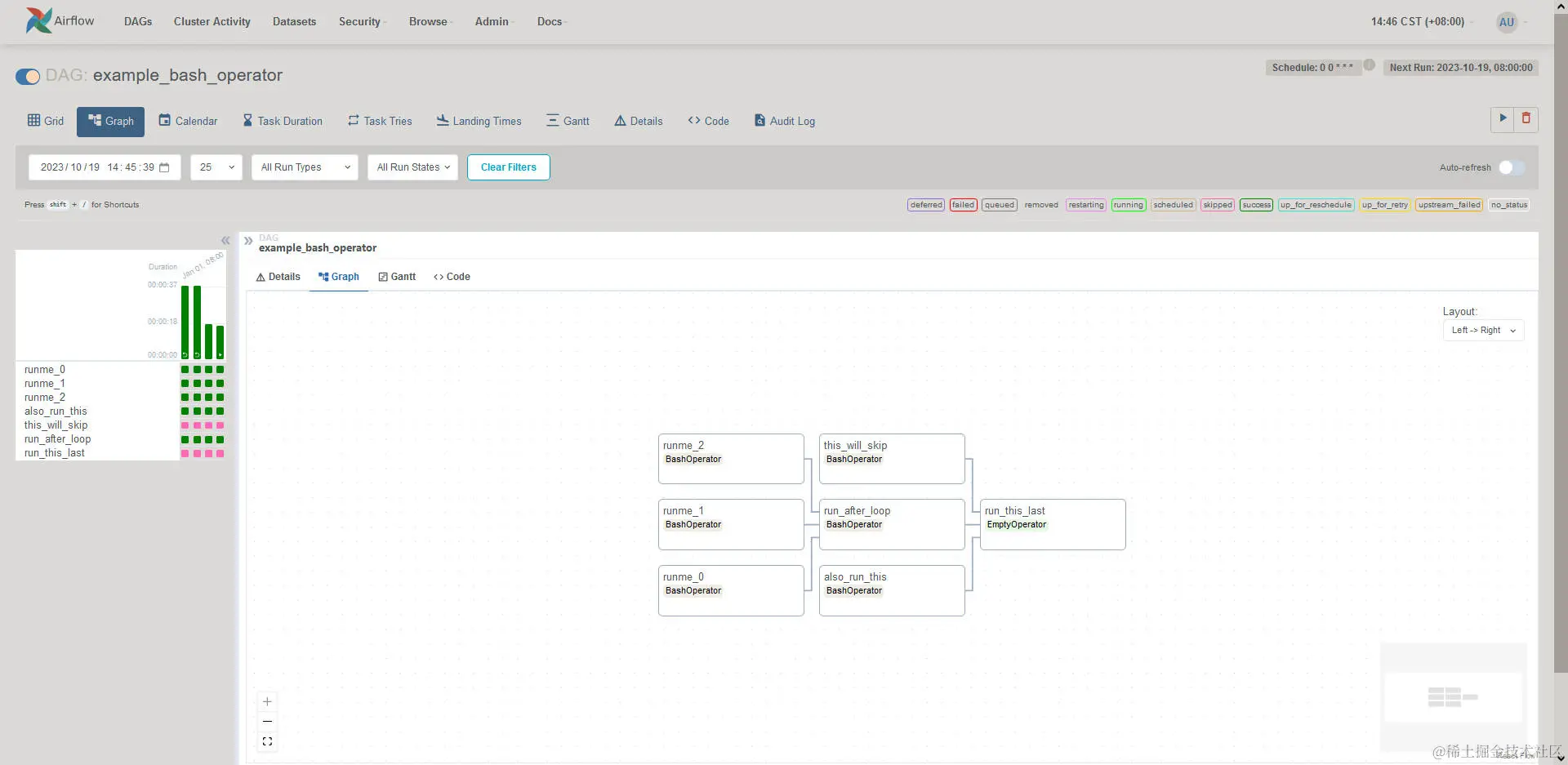1568x765 pixels.
Task: Expand the Docs menu
Action: click(x=552, y=22)
